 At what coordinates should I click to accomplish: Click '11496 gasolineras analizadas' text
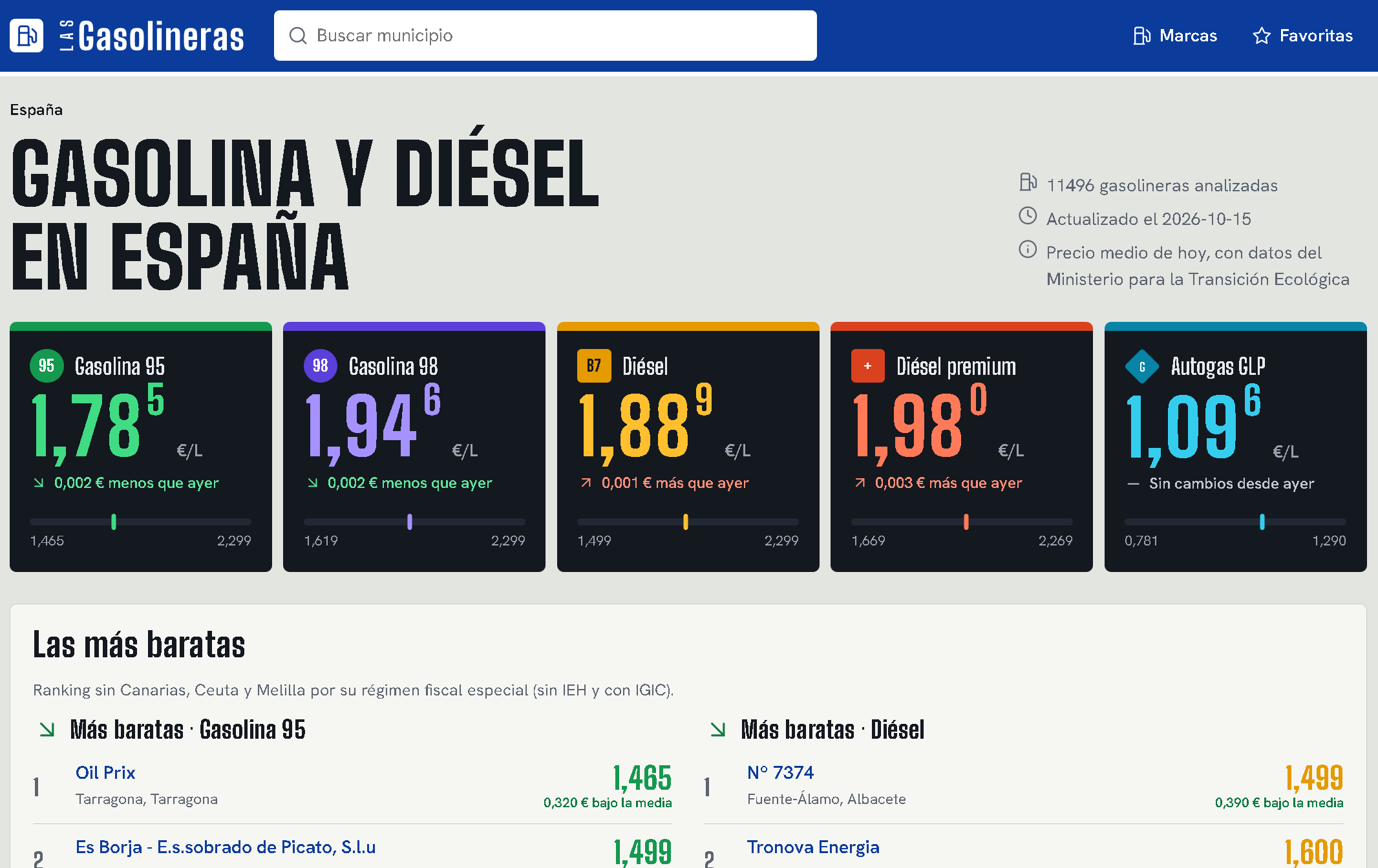click(1162, 185)
